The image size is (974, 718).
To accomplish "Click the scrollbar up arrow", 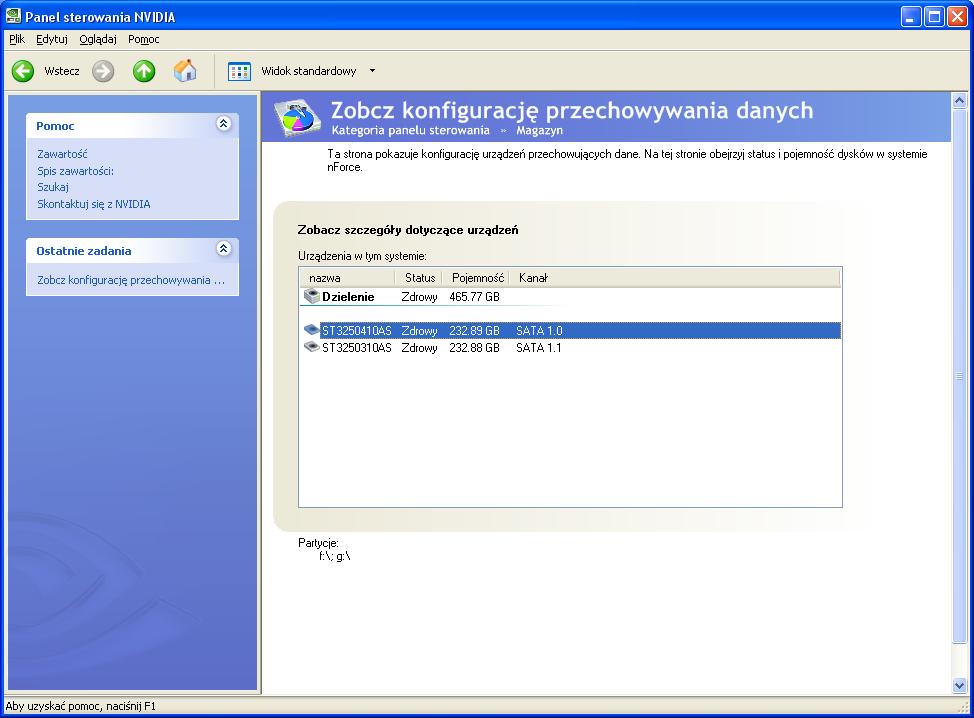I will [959, 100].
